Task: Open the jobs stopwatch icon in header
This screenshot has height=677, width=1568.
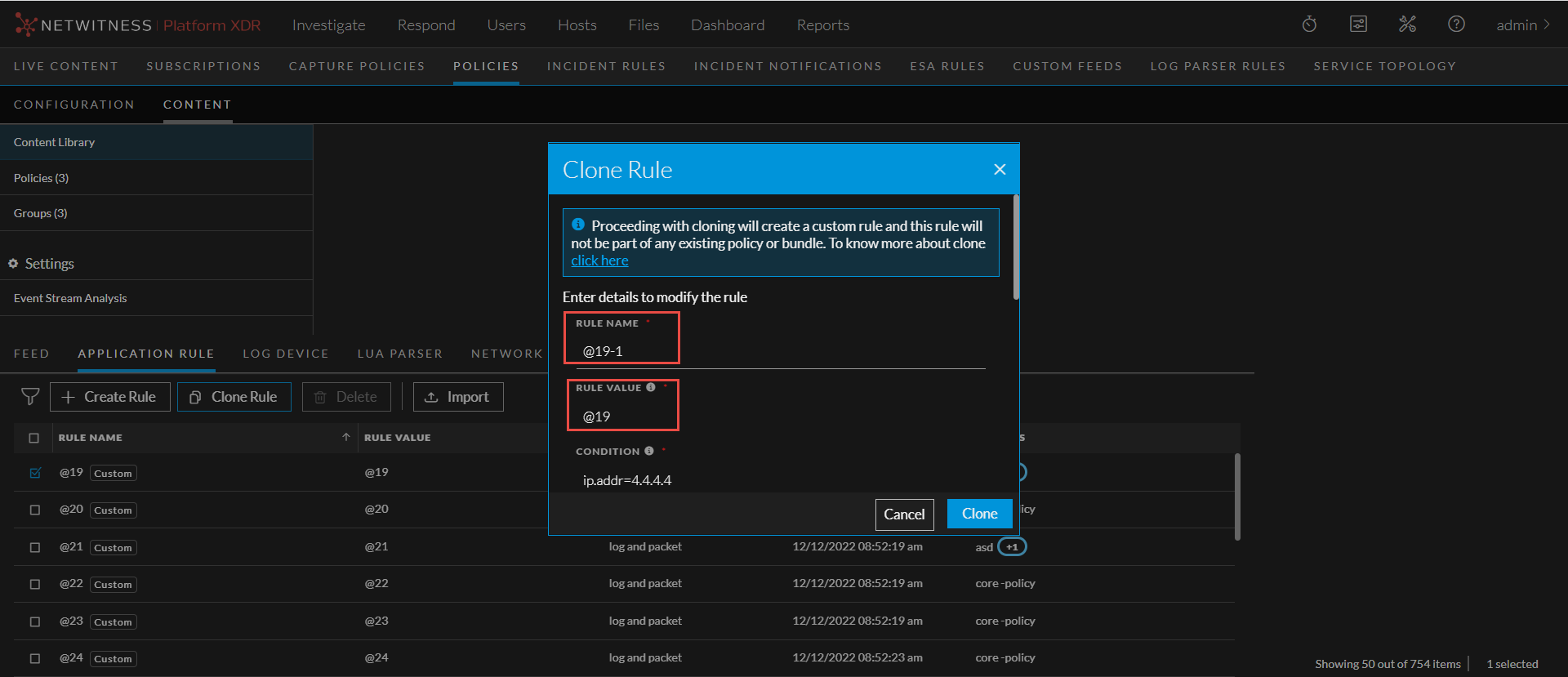Action: click(x=1309, y=24)
